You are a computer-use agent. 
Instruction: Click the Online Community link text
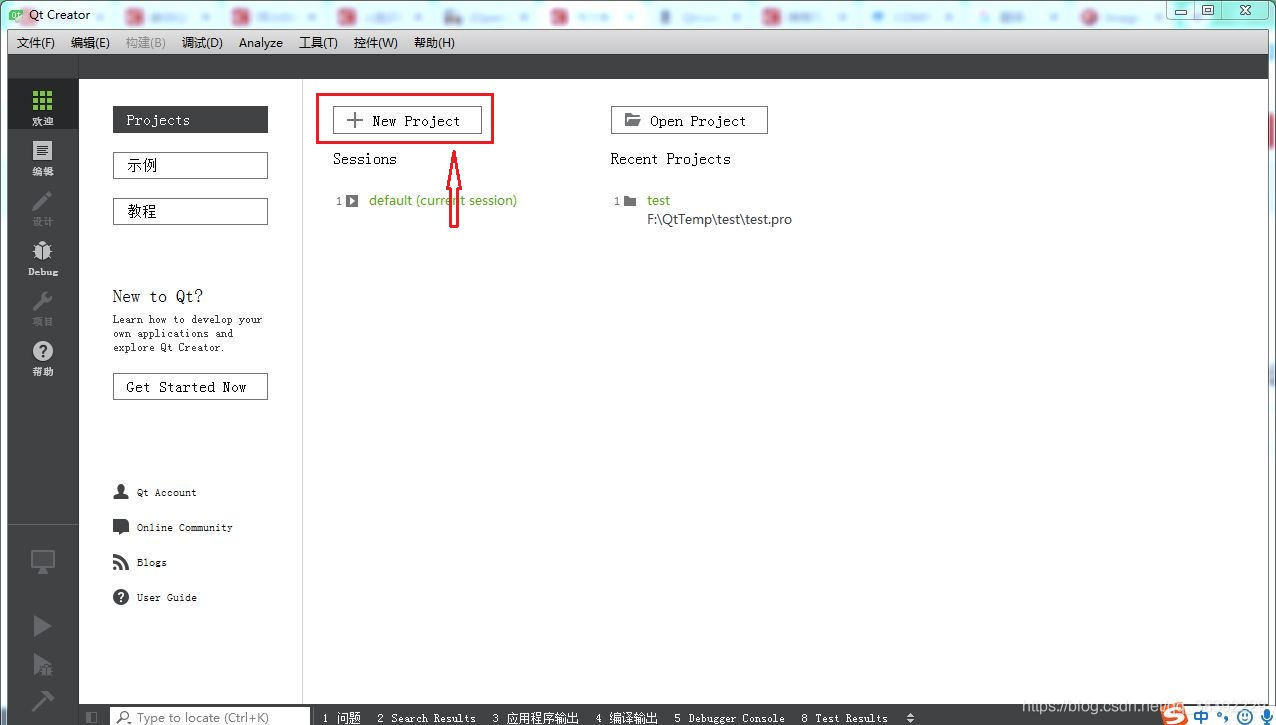[184, 527]
